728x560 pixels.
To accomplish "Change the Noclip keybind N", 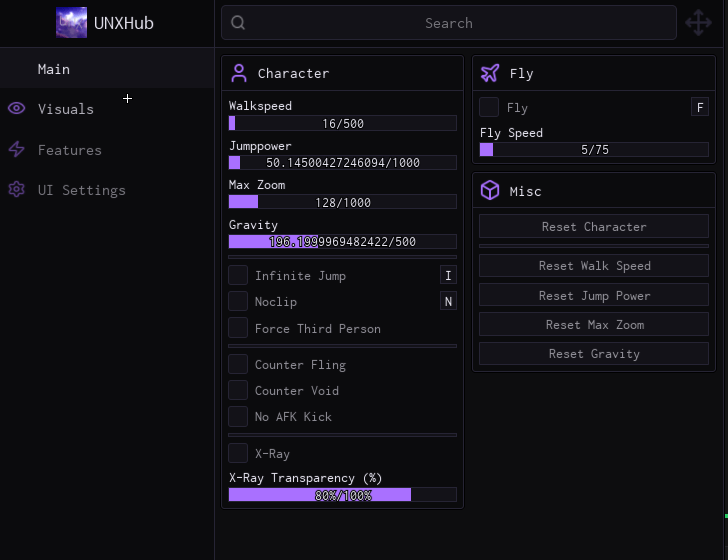I will pos(448,301).
